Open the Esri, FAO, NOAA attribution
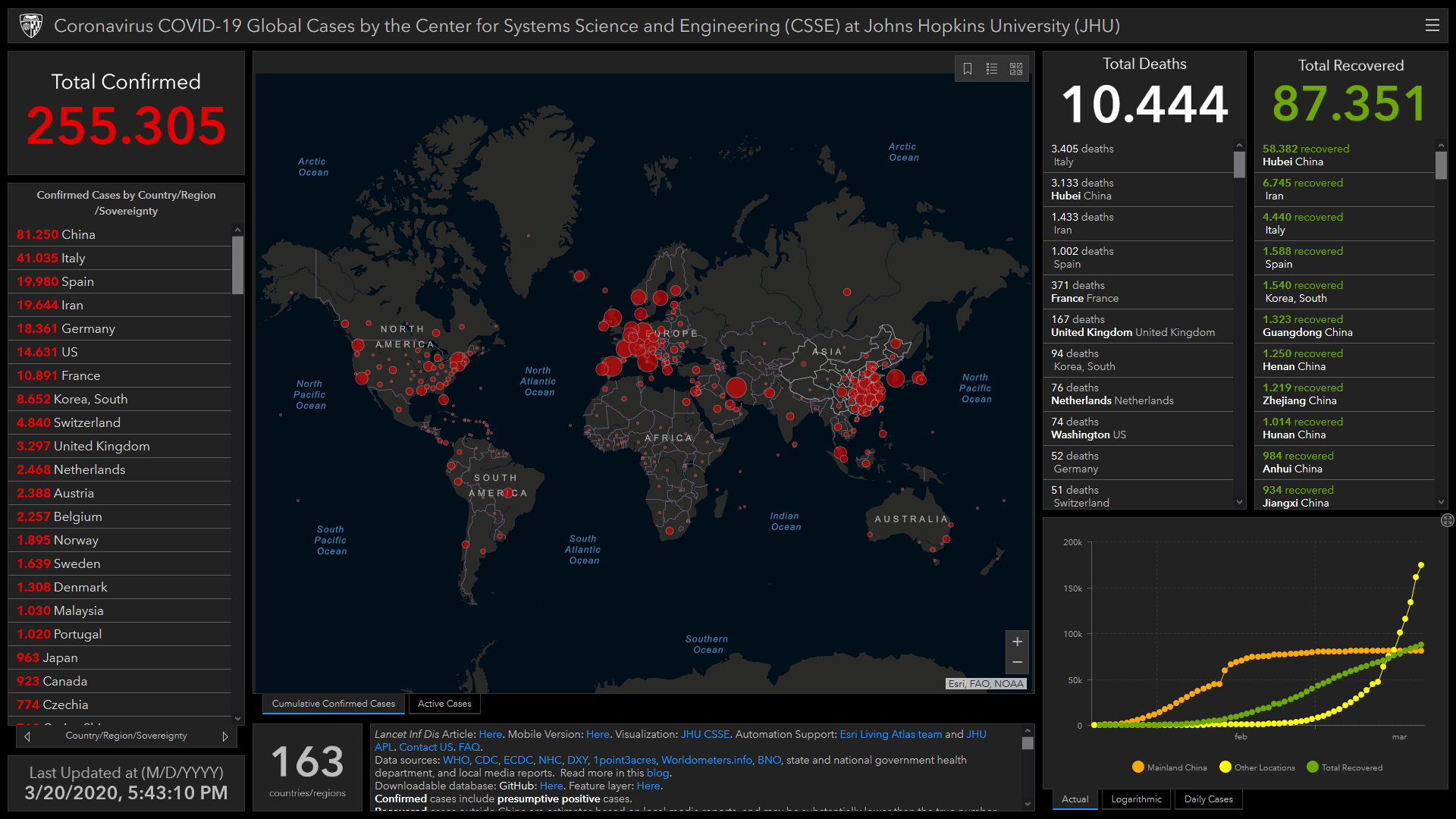 [986, 683]
